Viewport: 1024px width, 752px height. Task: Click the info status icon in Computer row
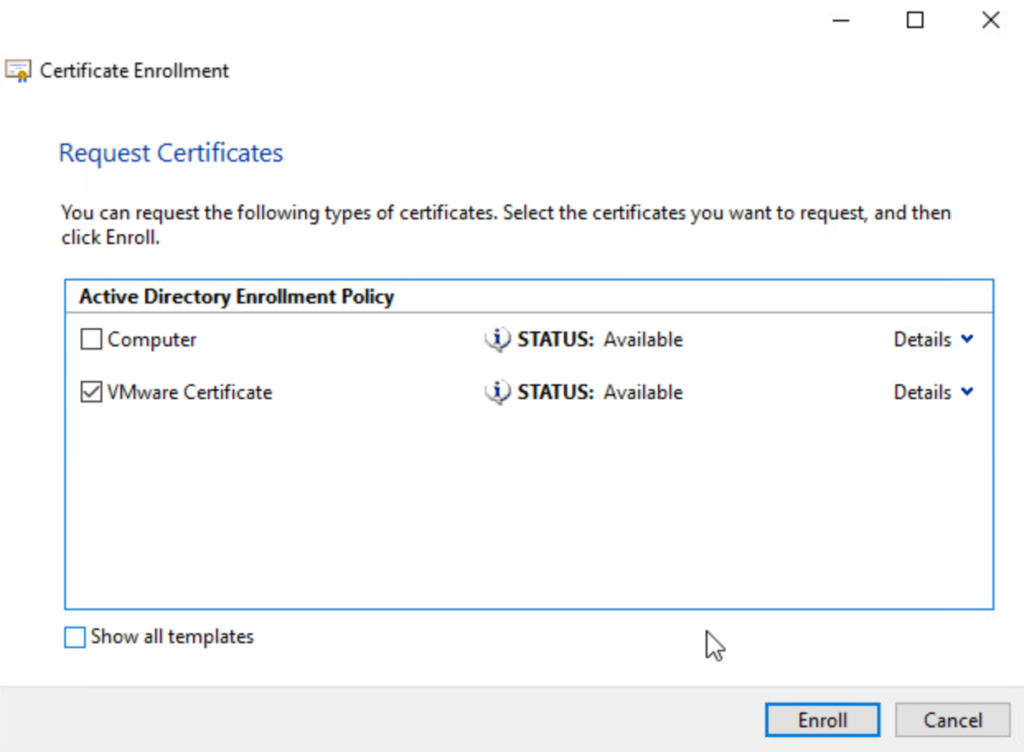[497, 340]
